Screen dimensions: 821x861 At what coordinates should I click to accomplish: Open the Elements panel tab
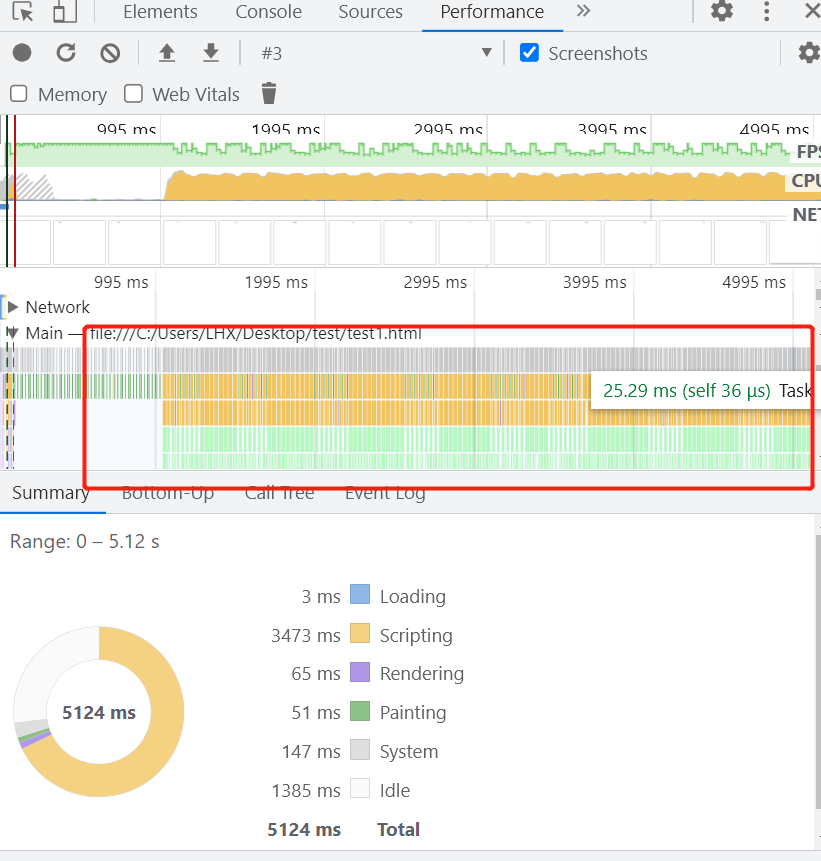[x=160, y=12]
